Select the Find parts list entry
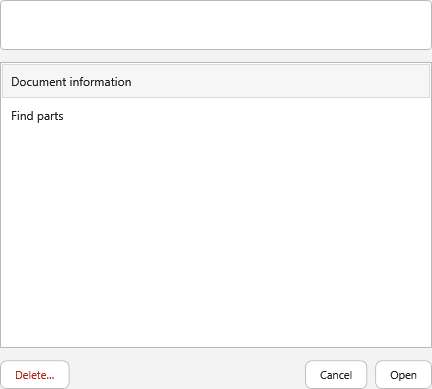Image resolution: width=432 pixels, height=389 pixels. pyautogui.click(x=216, y=116)
